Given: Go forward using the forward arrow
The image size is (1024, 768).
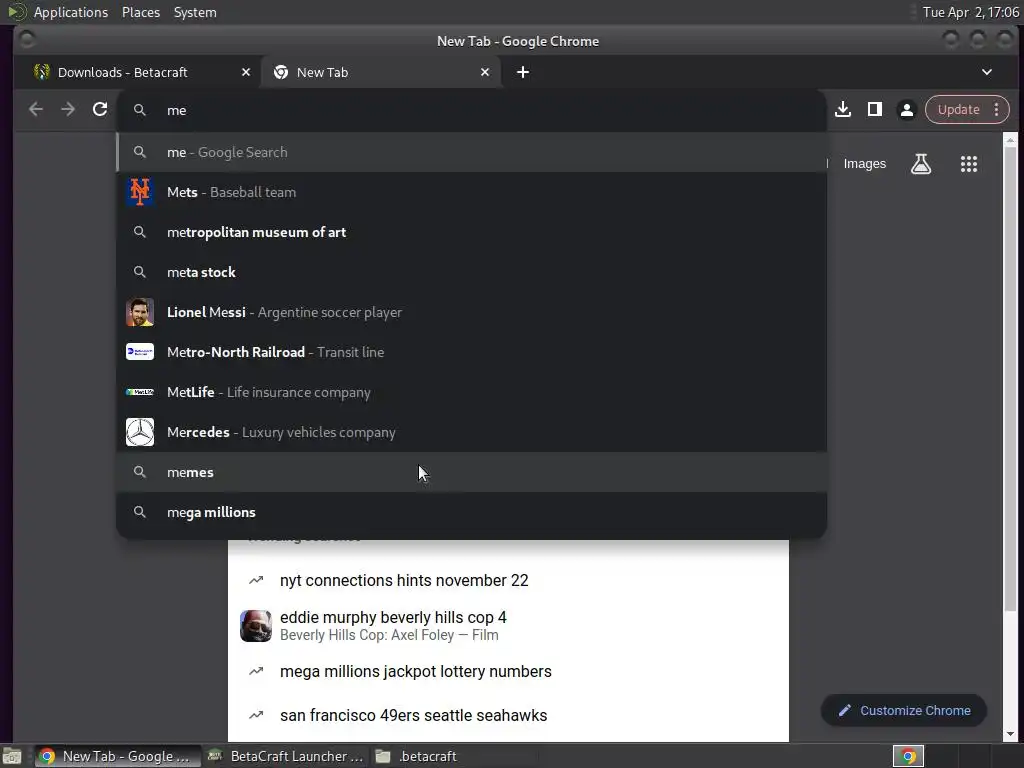Looking at the screenshot, I should click(68, 109).
